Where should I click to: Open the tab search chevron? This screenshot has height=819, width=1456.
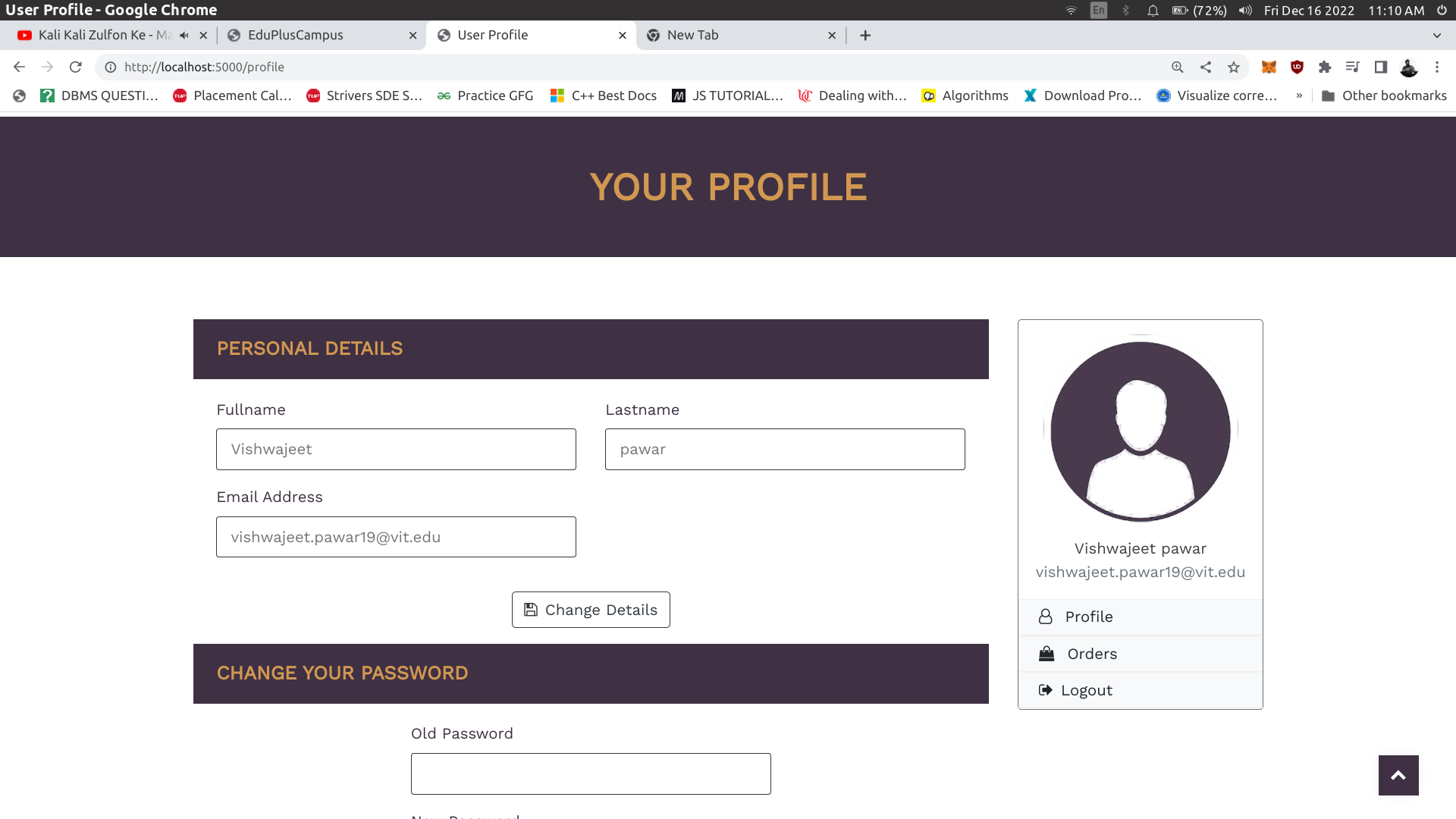(1437, 35)
